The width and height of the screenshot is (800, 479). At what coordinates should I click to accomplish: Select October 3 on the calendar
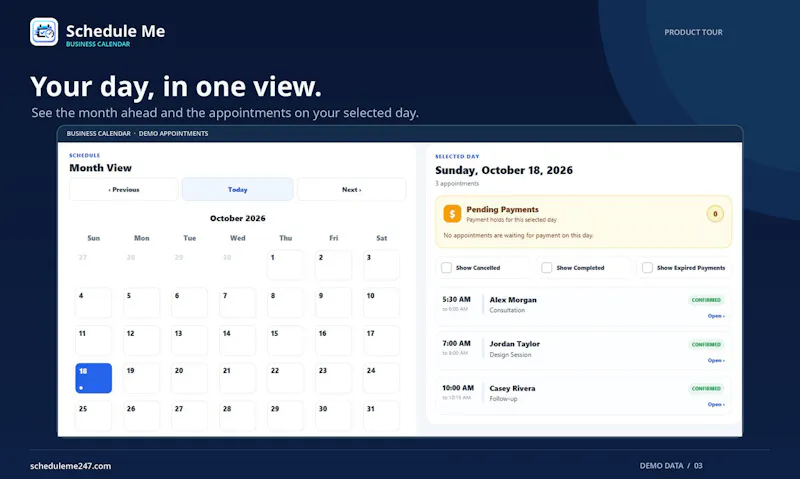coord(381,265)
